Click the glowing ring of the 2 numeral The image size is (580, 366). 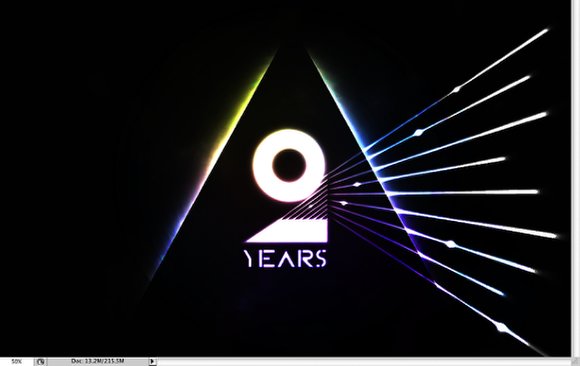(x=289, y=165)
